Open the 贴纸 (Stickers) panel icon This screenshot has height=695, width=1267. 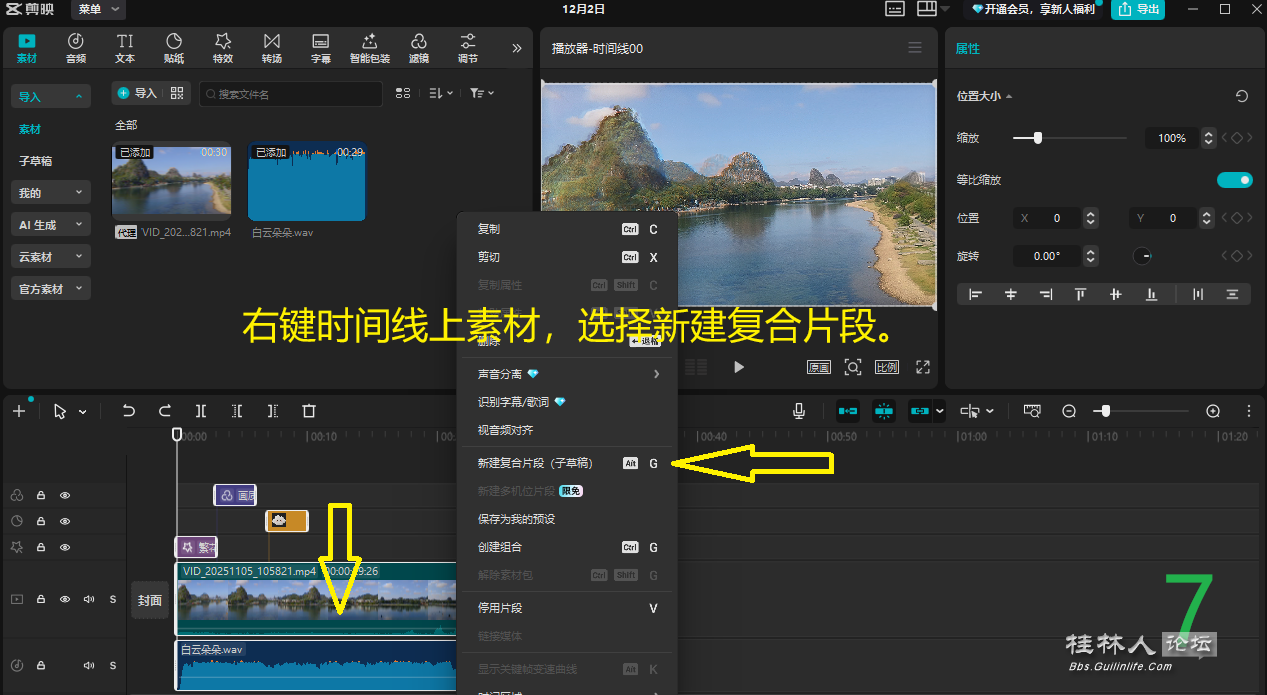pos(174,47)
